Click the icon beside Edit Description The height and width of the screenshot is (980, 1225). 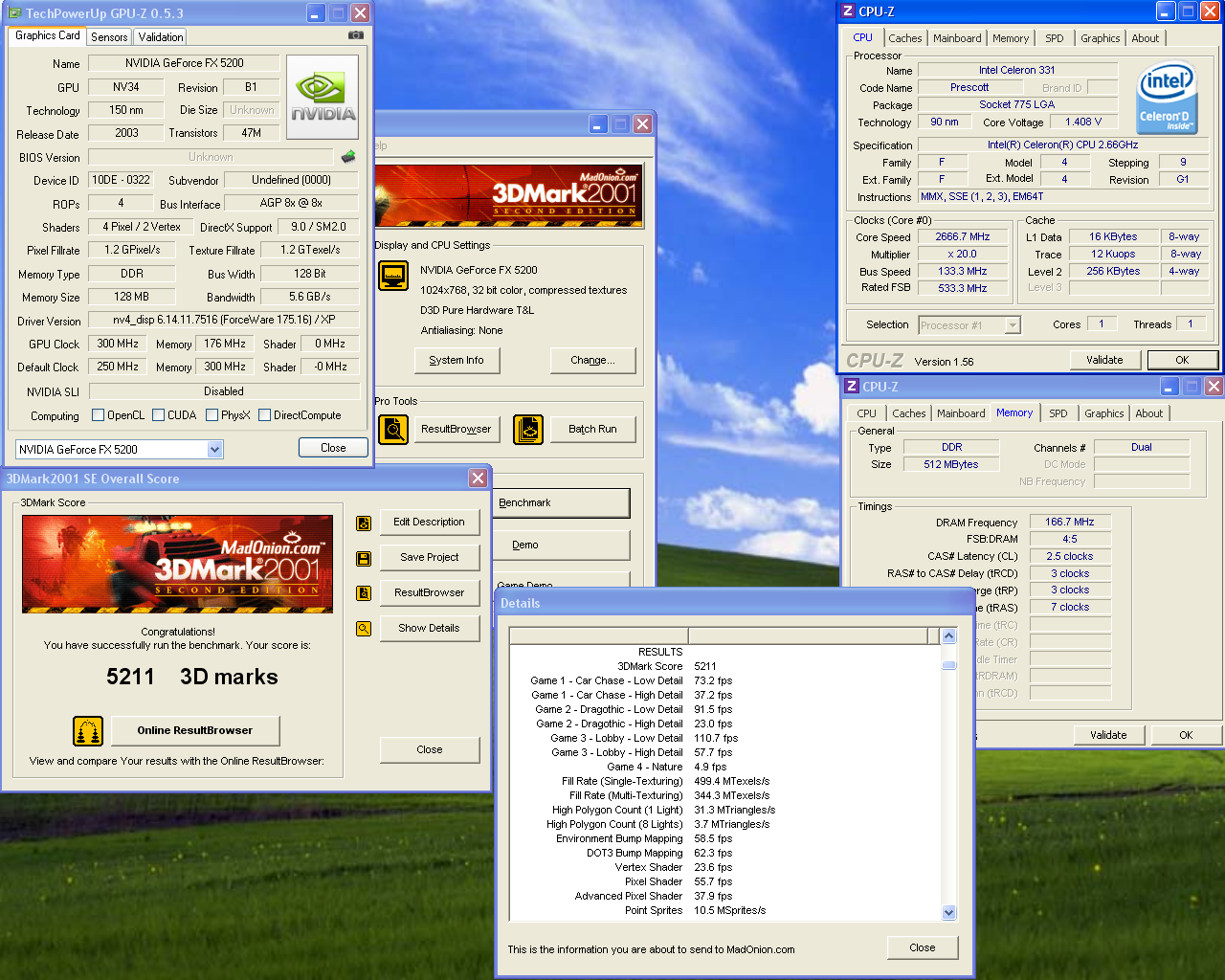(x=364, y=523)
